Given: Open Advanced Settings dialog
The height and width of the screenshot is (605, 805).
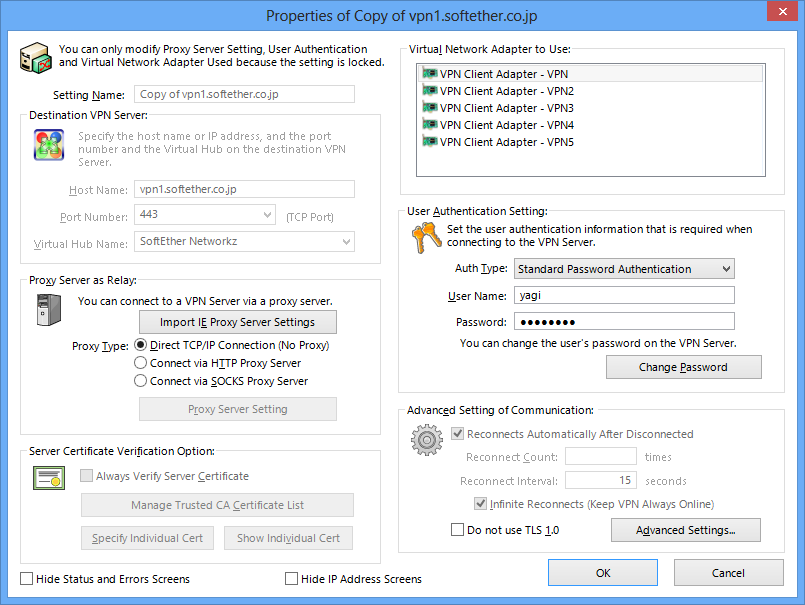Looking at the screenshot, I should coord(685,530).
